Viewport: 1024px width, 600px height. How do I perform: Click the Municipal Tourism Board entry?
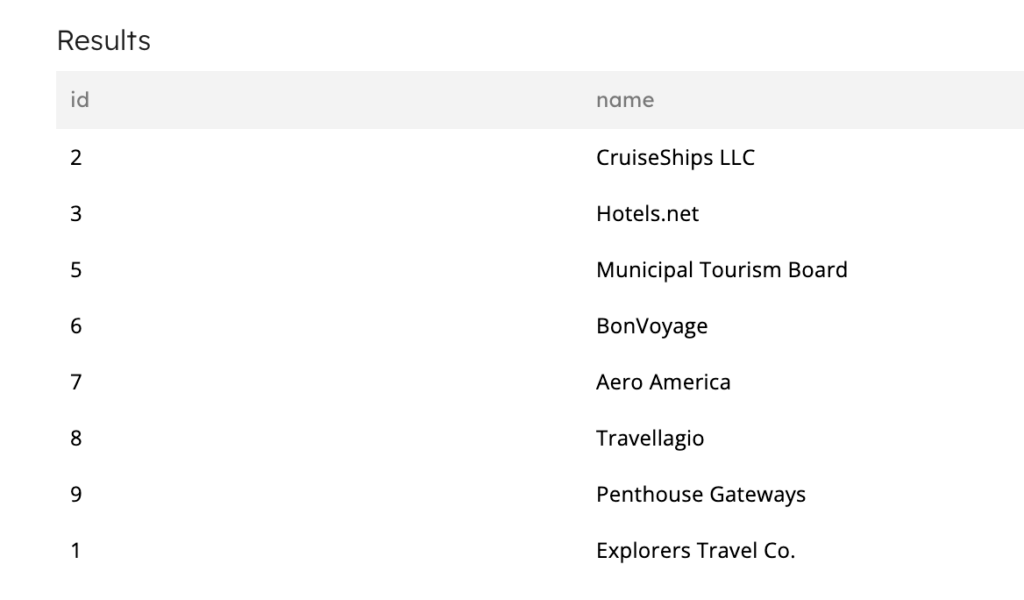tap(722, 270)
